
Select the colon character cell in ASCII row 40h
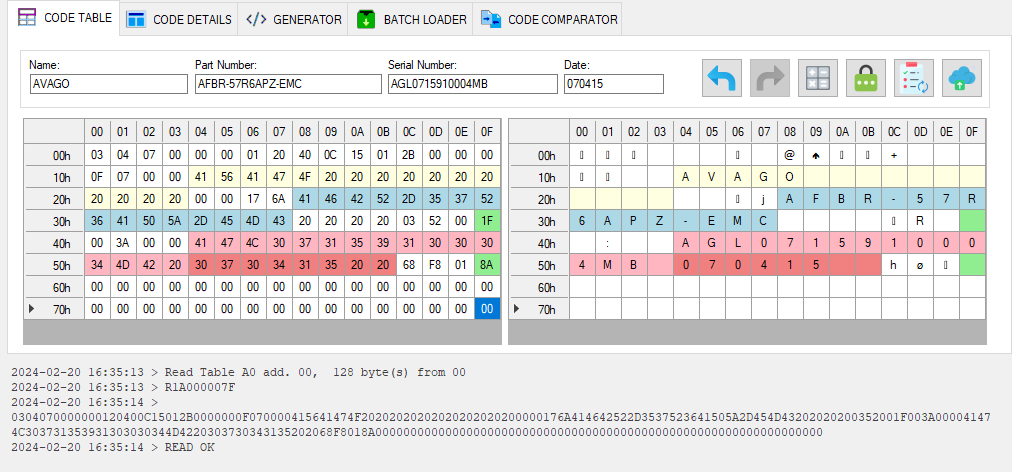[607, 243]
